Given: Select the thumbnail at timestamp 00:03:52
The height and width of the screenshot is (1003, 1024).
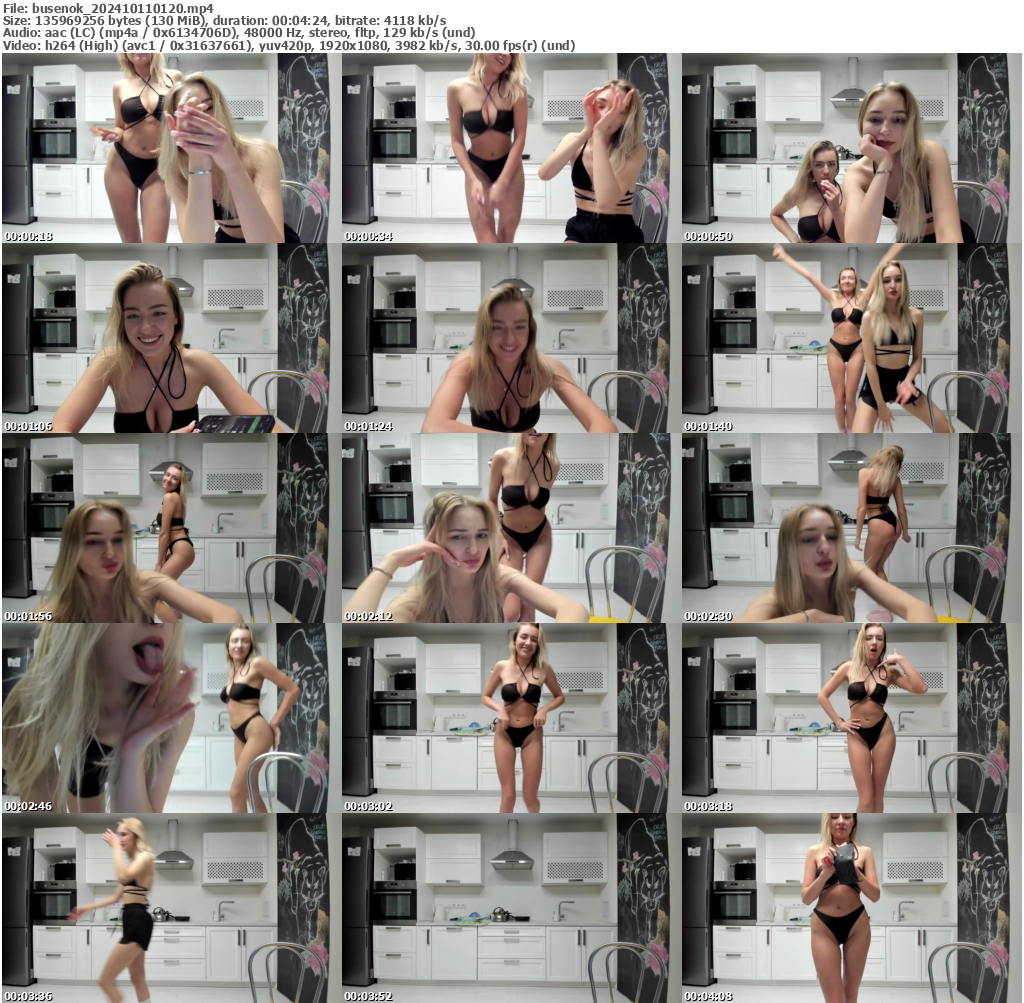Looking at the screenshot, I should [x=511, y=908].
